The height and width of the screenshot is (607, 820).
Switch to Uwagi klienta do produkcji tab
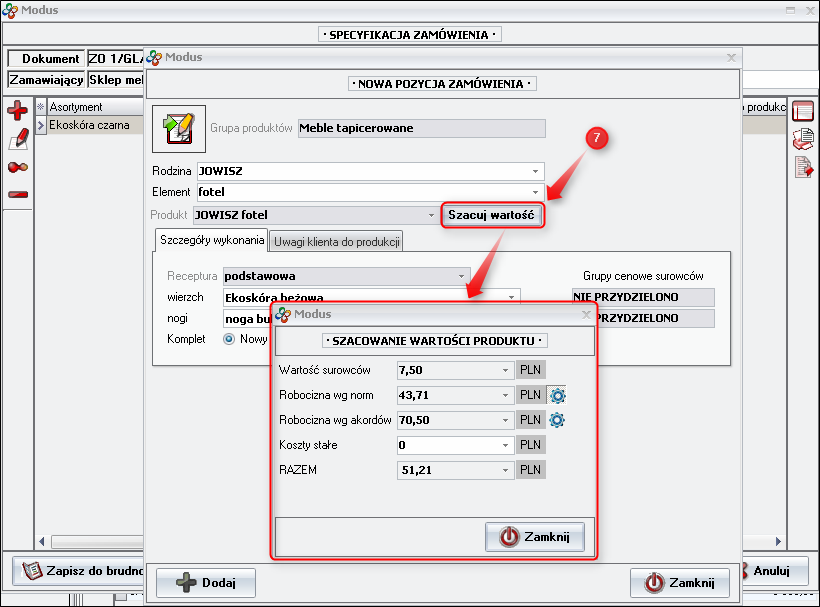coord(337,241)
